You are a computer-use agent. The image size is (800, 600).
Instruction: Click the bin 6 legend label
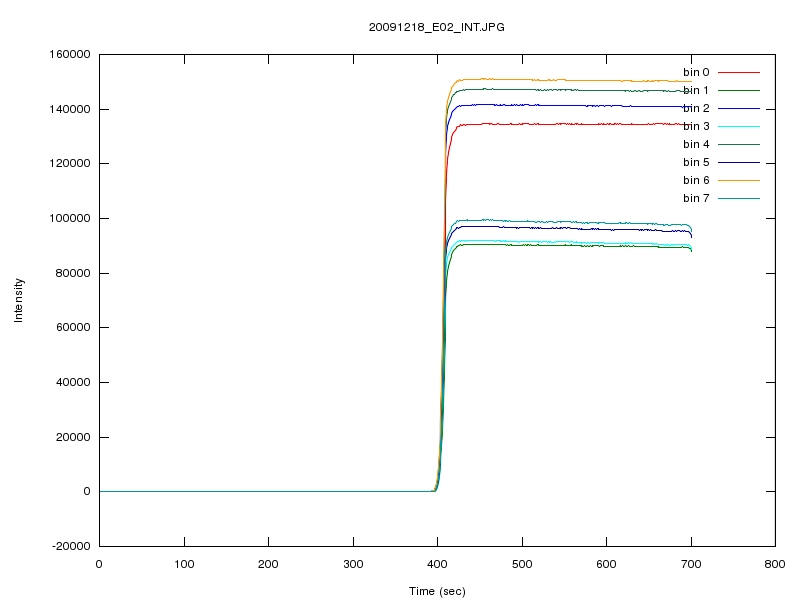(x=696, y=180)
